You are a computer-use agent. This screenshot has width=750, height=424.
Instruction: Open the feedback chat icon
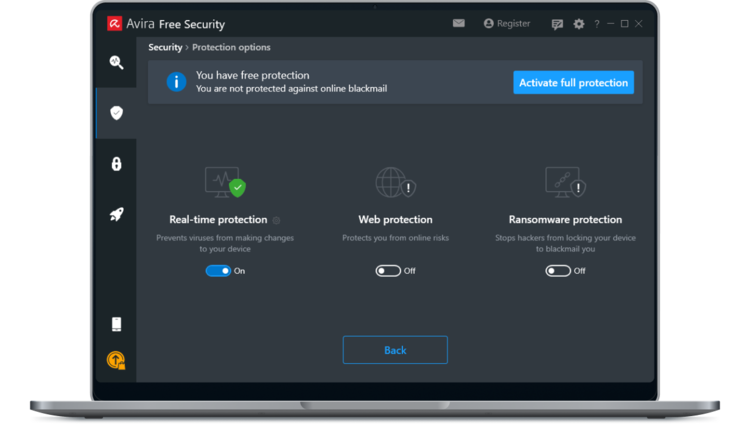pos(557,24)
